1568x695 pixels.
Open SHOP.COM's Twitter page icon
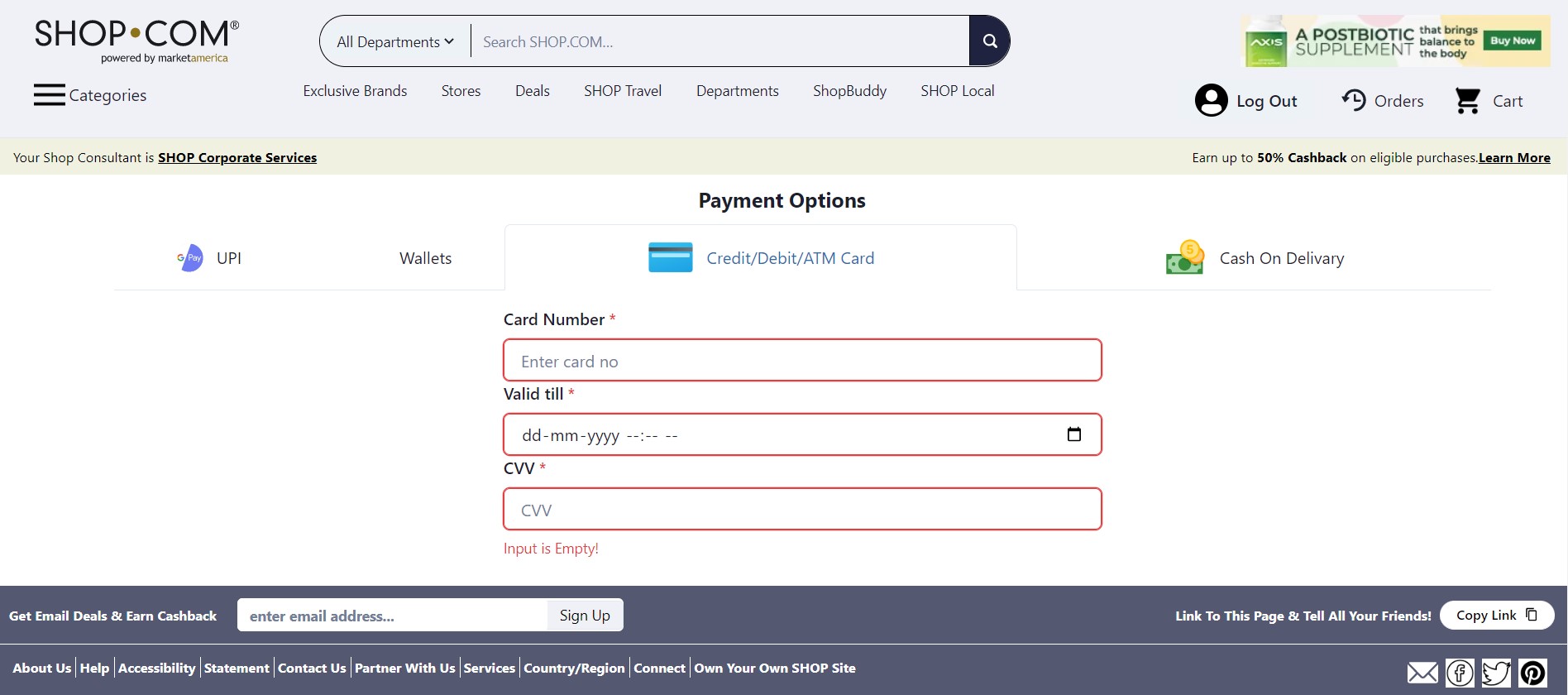1496,673
